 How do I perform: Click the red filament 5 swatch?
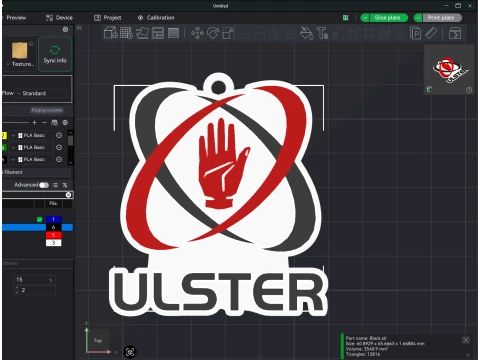coord(54,235)
